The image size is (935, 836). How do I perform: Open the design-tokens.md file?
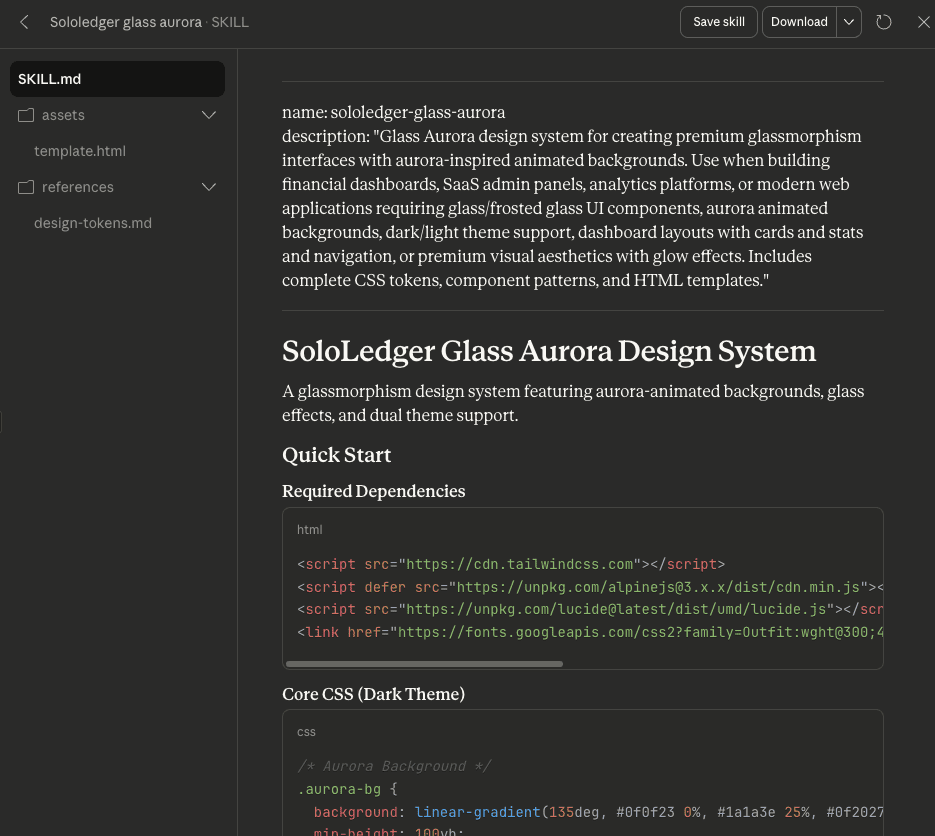[x=93, y=223]
